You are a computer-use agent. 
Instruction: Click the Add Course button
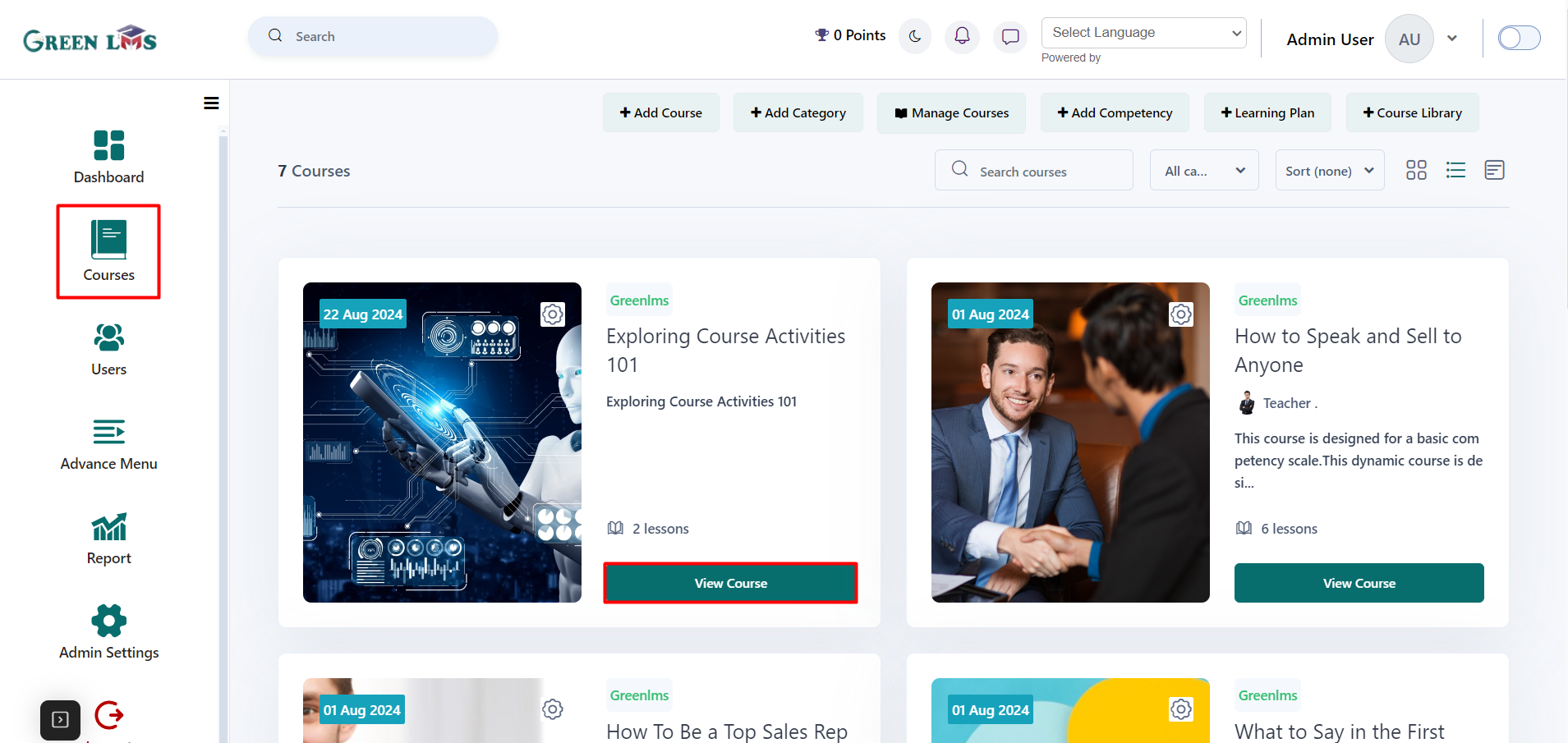661,112
